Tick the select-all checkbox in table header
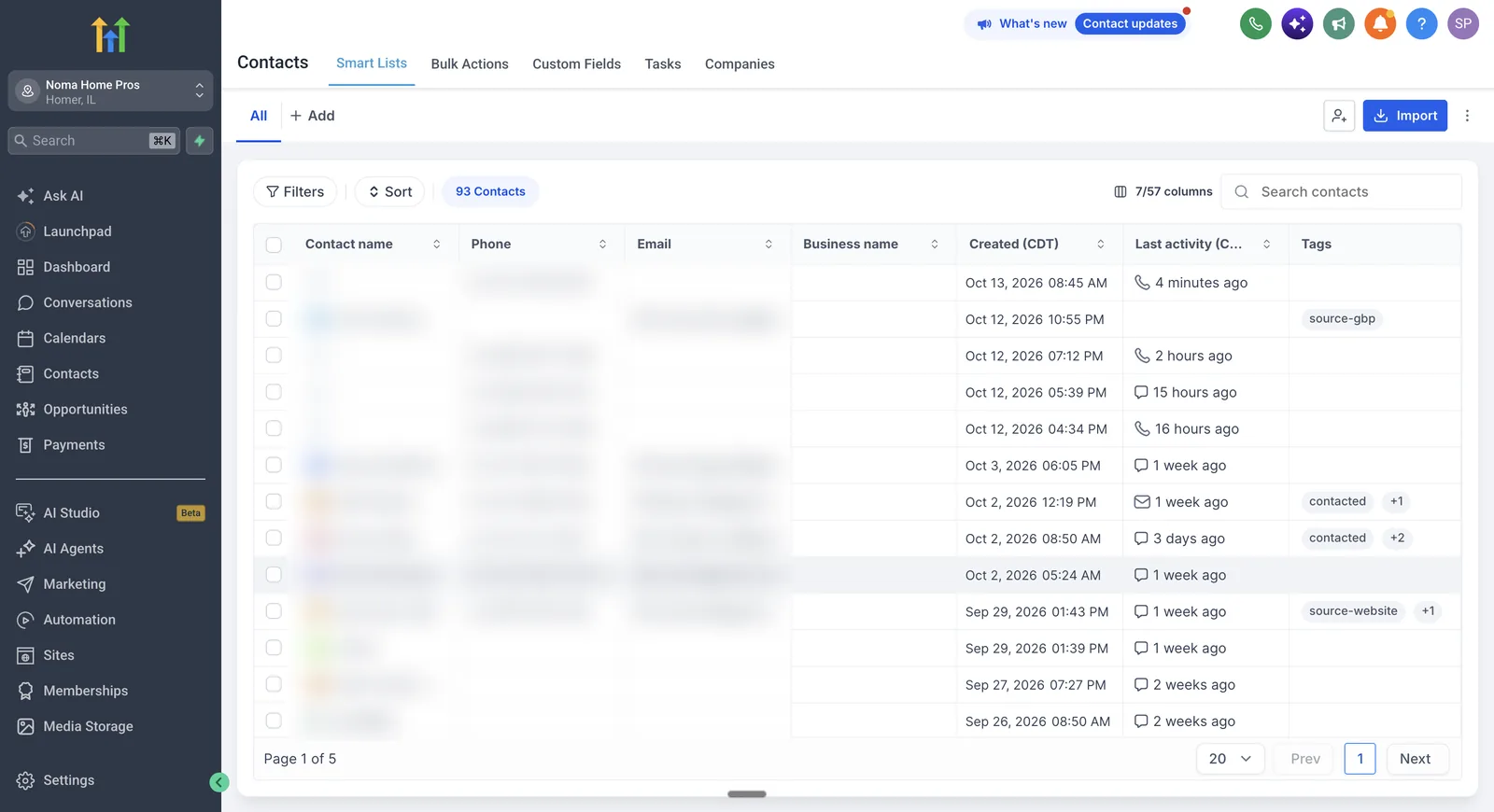This screenshot has height=812, width=1494. tap(274, 245)
